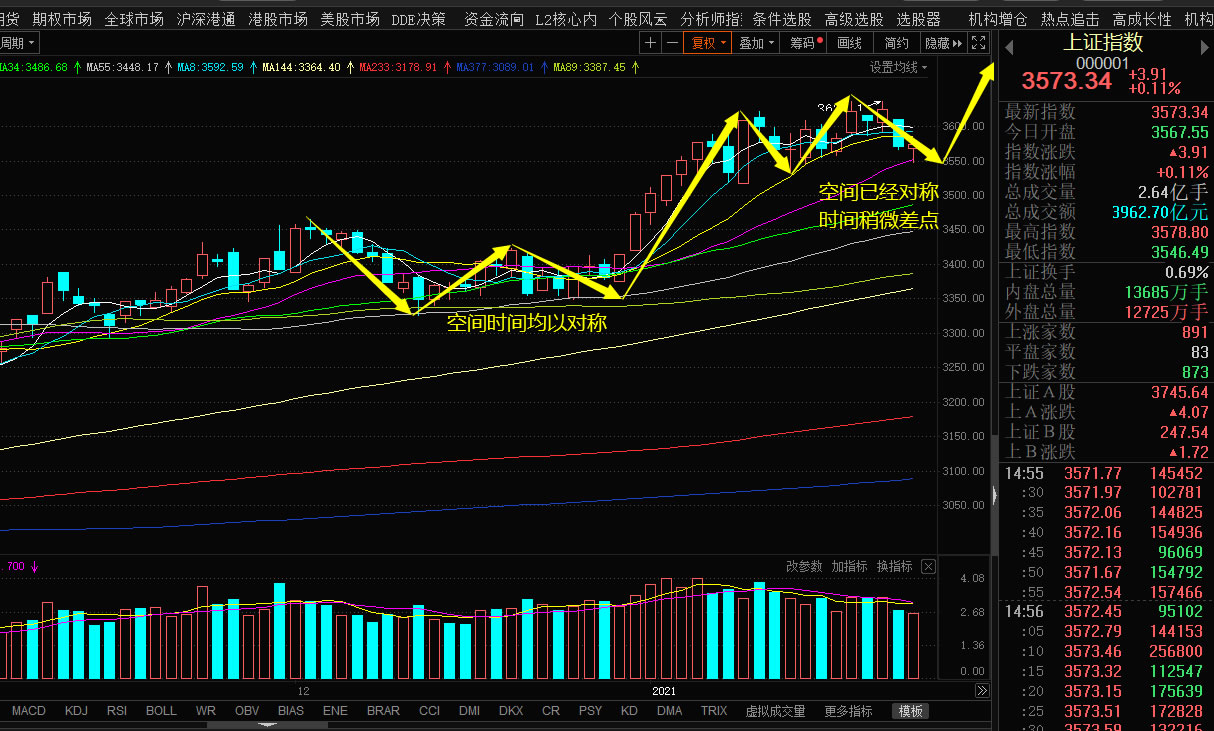Viewport: 1214px width, 731px height.
Task: Switch to the RSI indicator tab
Action: point(117,711)
